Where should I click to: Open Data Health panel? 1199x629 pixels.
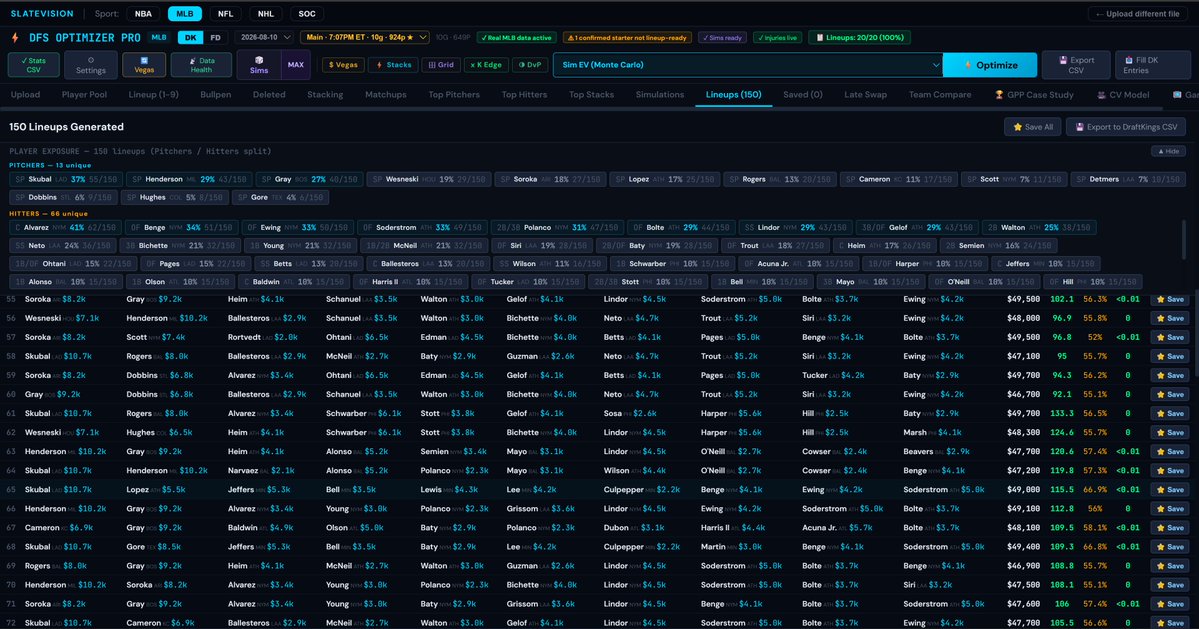201,65
